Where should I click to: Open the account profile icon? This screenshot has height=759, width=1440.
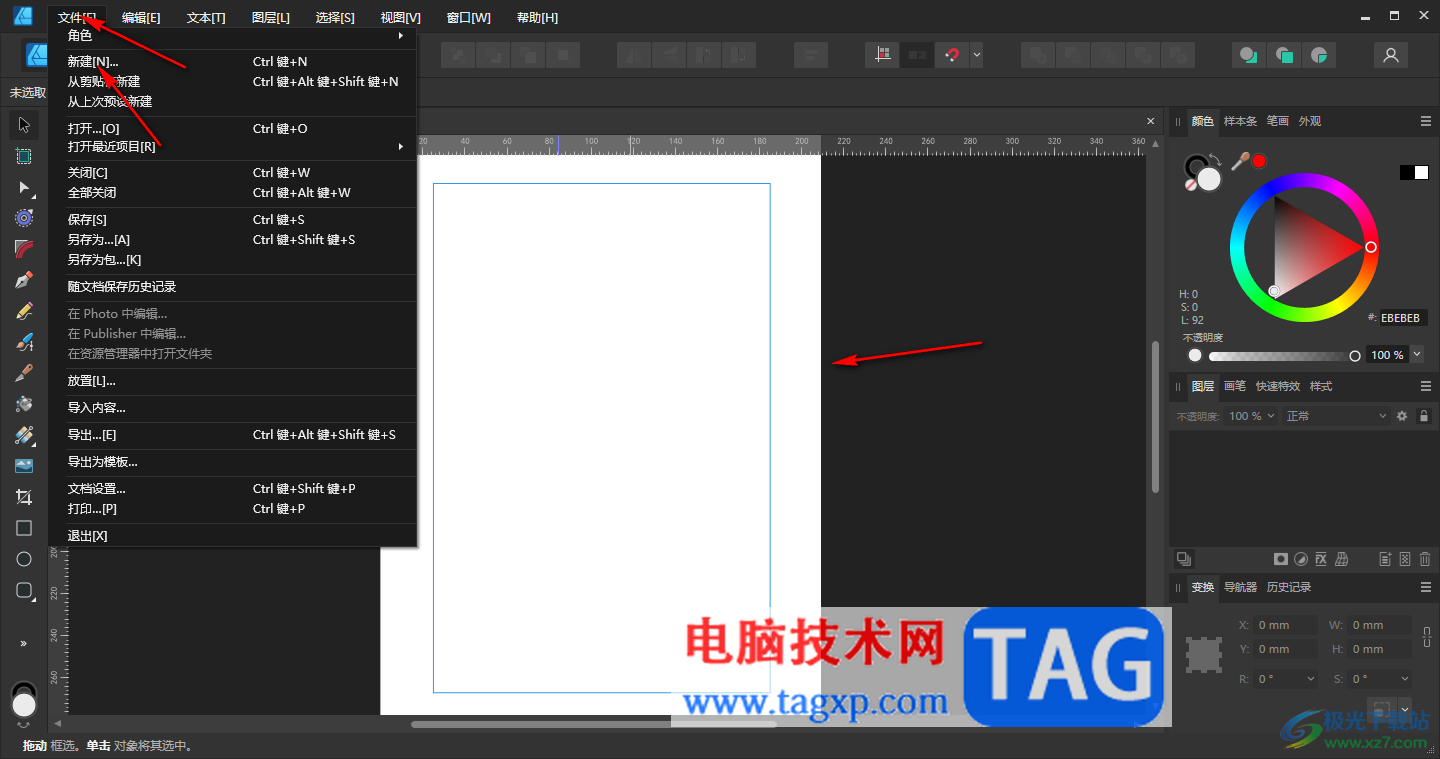(x=1390, y=55)
